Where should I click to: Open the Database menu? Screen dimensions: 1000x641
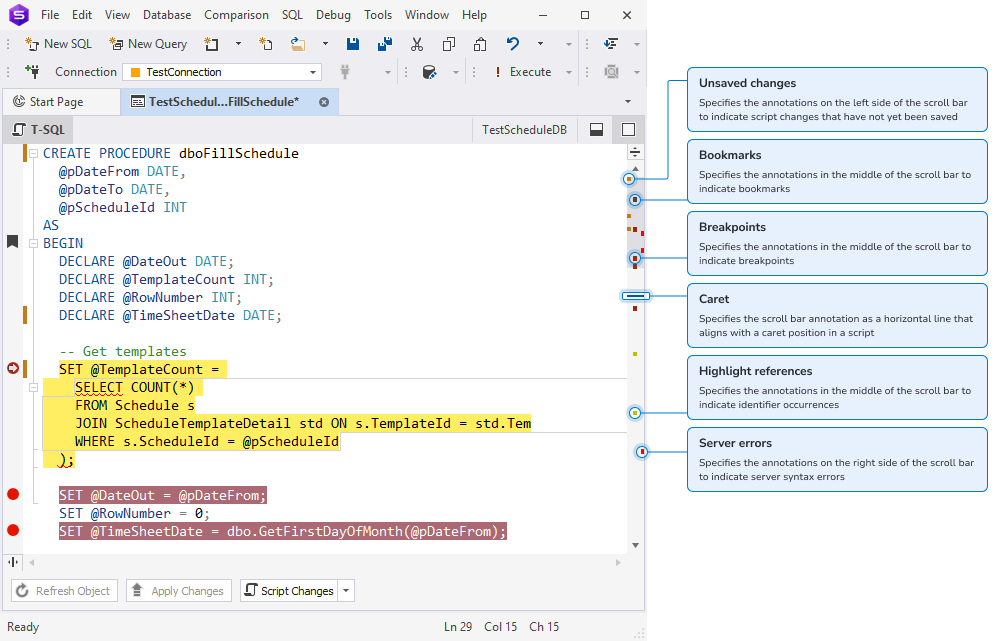pos(166,14)
